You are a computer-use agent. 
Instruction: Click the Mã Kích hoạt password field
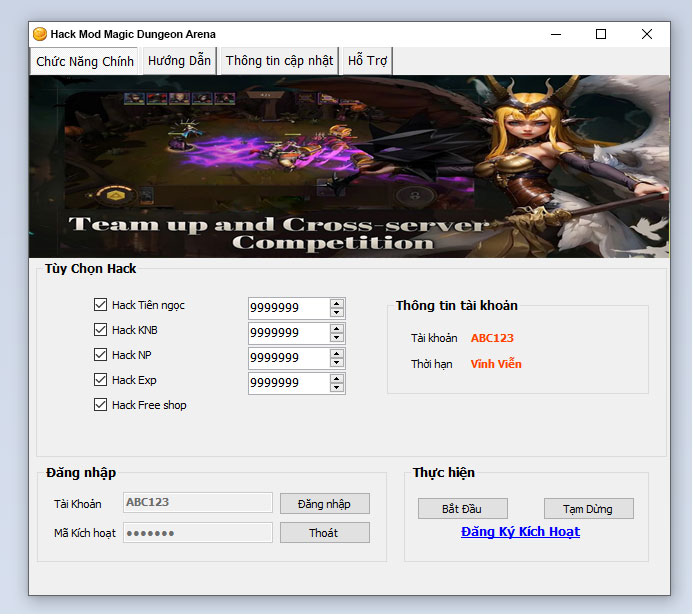[198, 533]
